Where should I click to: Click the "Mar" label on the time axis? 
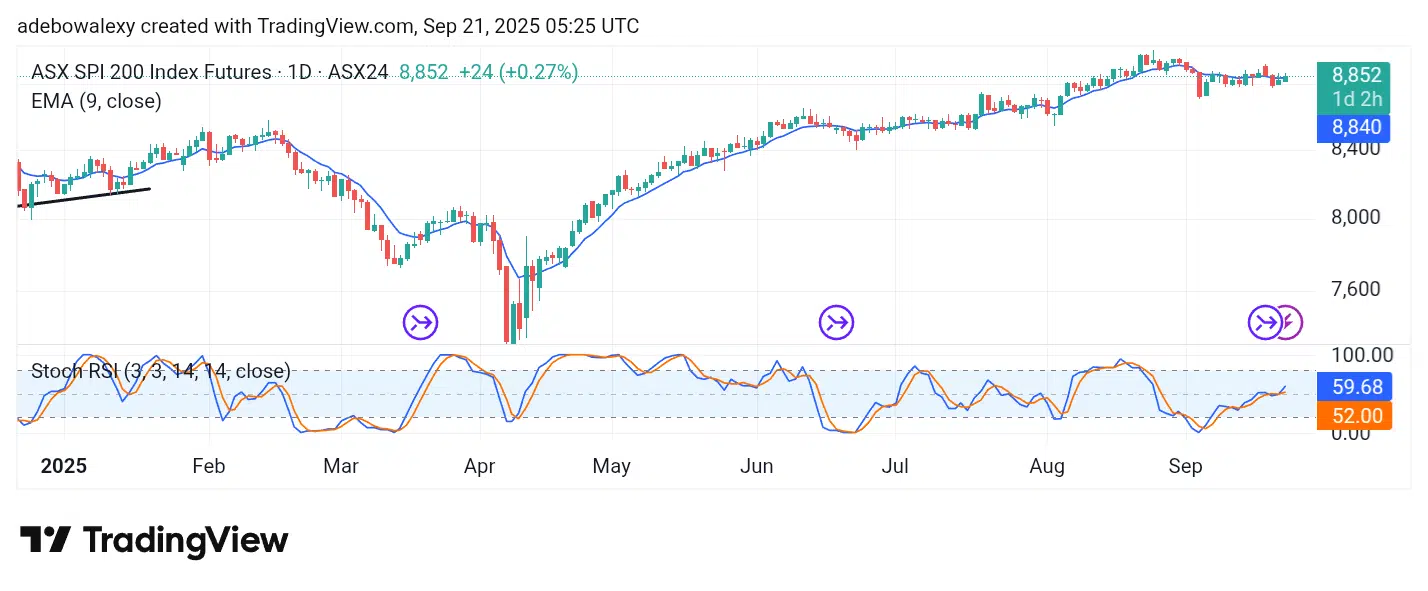[x=341, y=466]
